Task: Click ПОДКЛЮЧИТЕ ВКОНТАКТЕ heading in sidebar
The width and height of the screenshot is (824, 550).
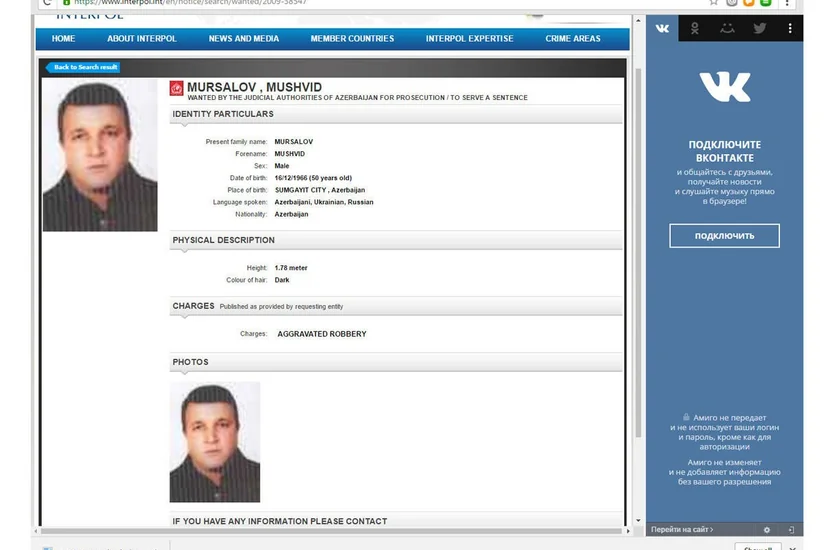Action: (x=725, y=151)
